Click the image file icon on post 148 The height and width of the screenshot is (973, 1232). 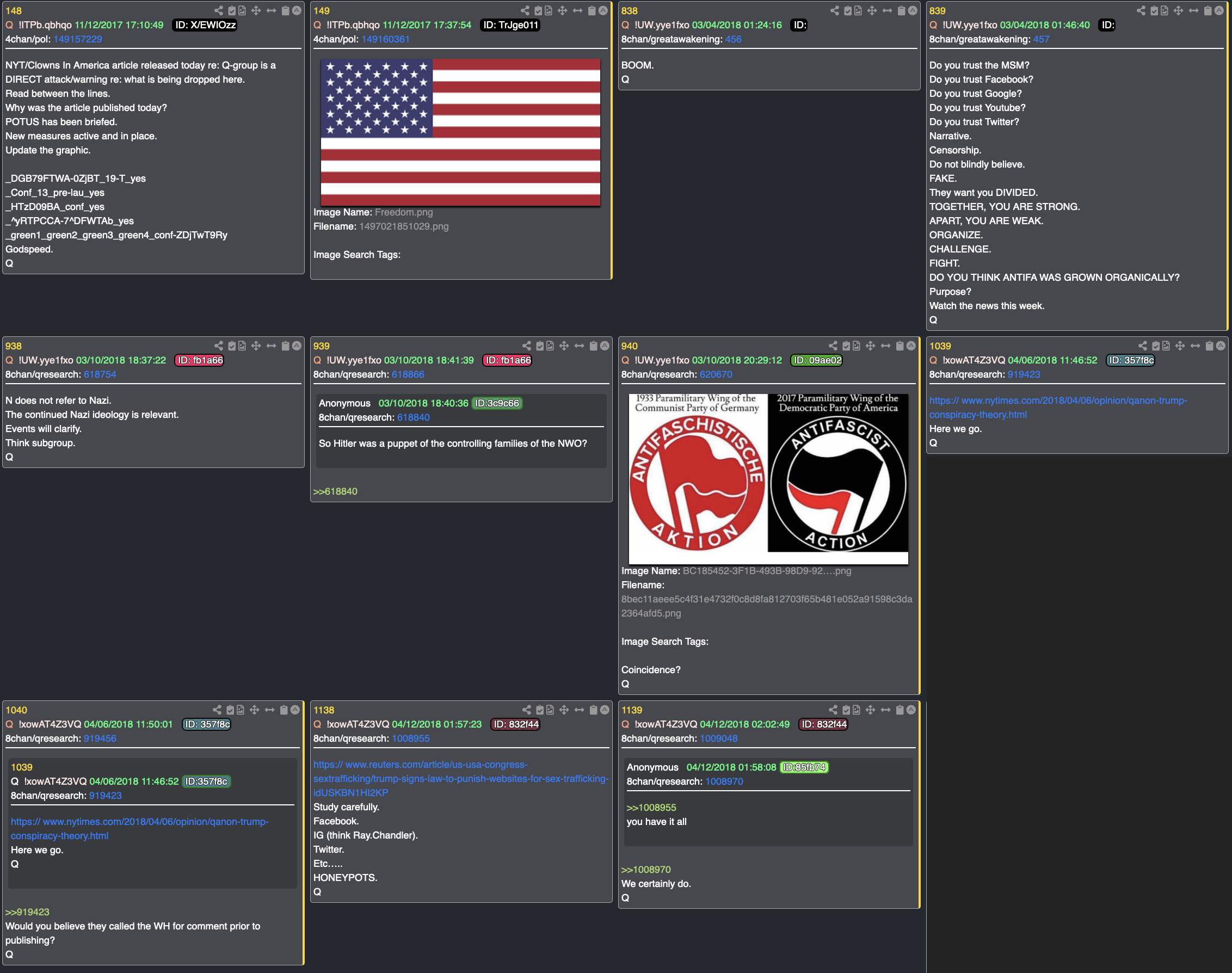point(242,10)
